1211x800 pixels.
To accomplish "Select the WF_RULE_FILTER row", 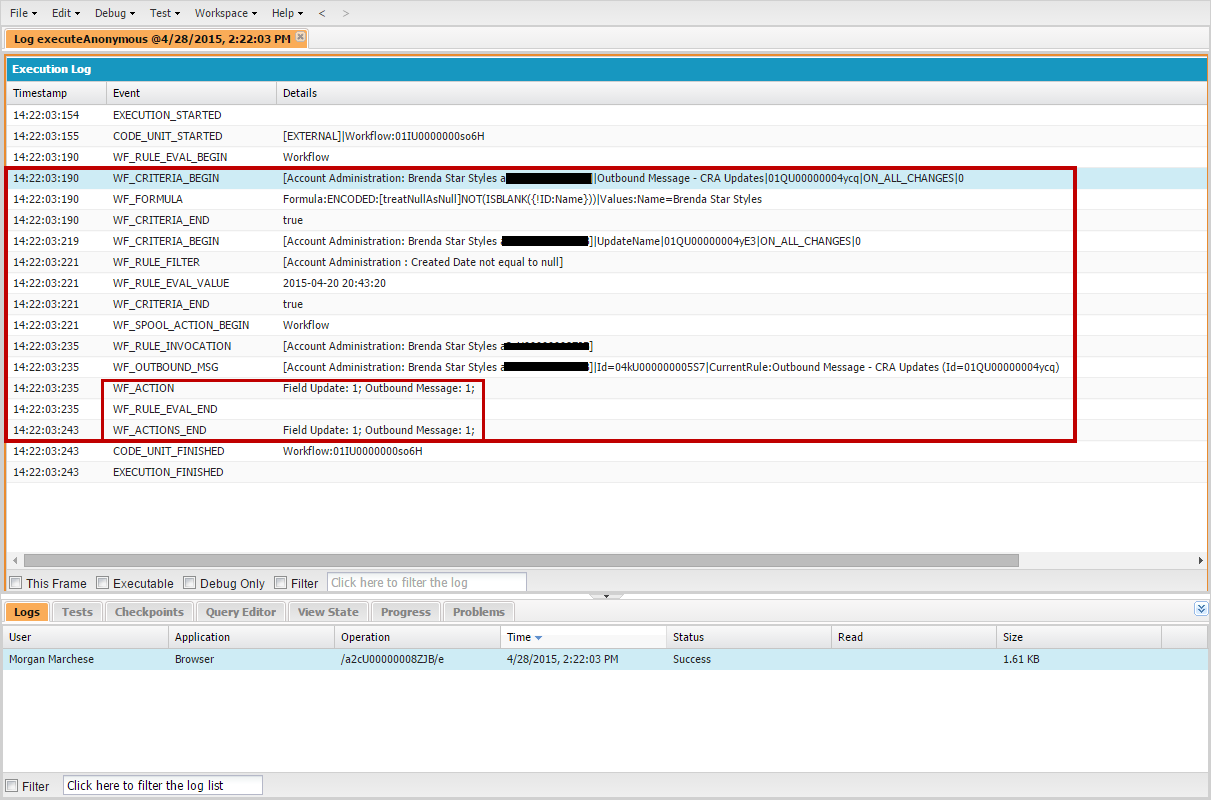I will (606, 262).
